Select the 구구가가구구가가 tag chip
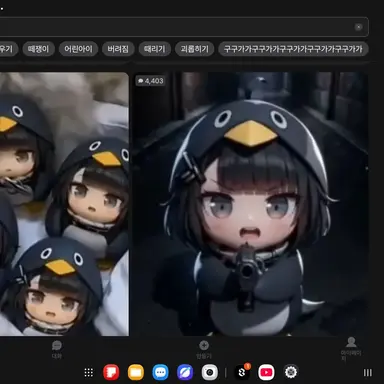The image size is (384, 384). click(x=293, y=49)
